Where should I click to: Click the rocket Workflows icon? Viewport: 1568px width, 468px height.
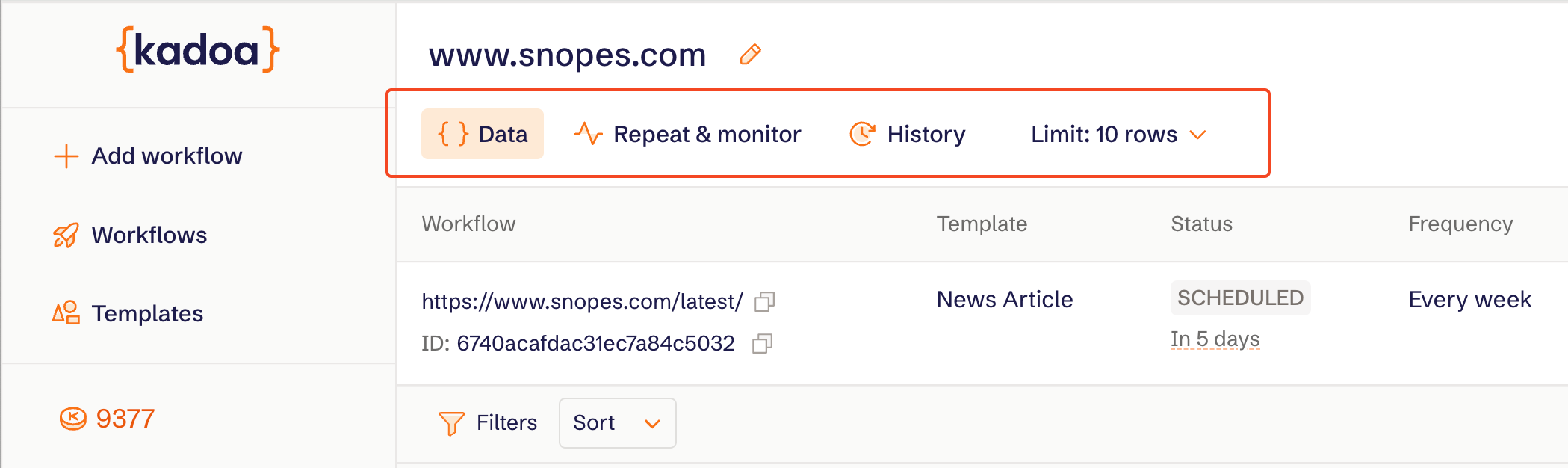coord(66,235)
